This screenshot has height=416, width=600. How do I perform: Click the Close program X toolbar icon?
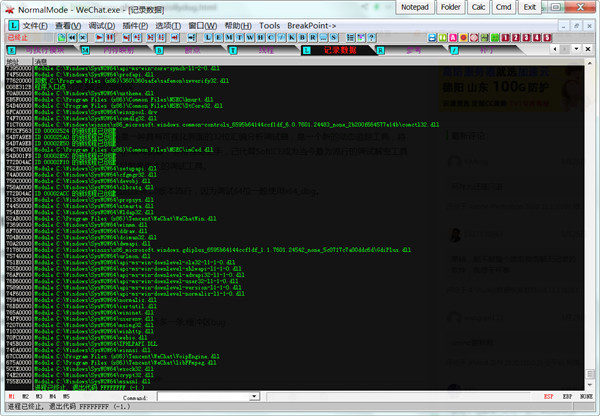pos(83,38)
